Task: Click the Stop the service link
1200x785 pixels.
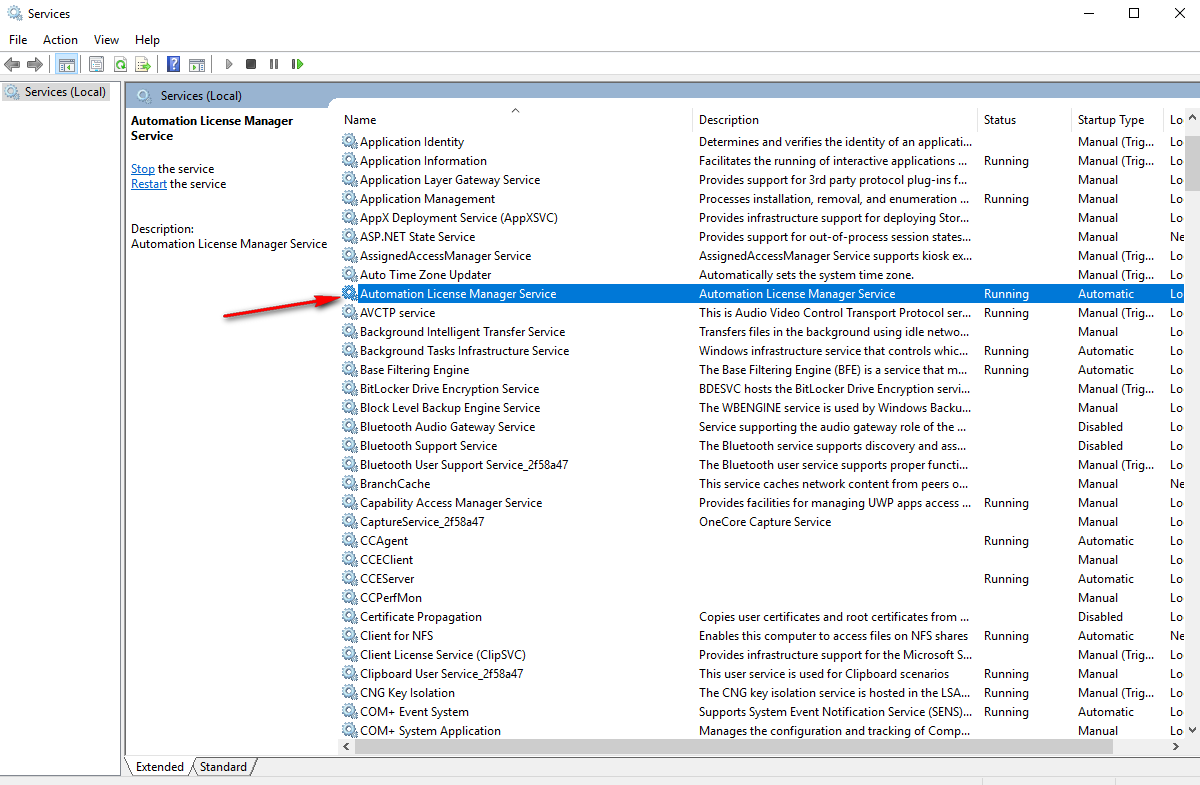Action: tap(143, 169)
